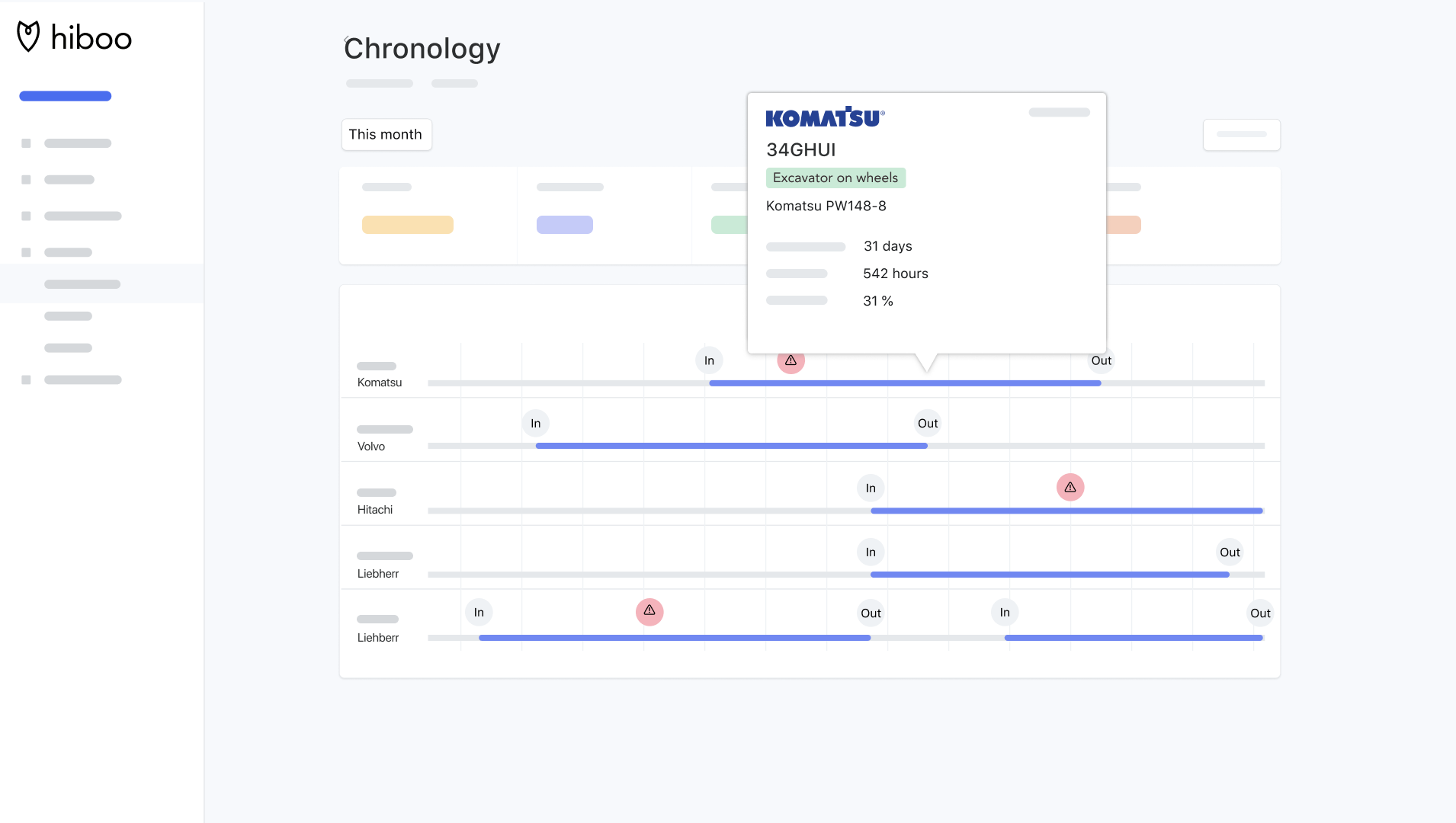The width and height of the screenshot is (1456, 823).
Task: Click the blank button right of the filters
Action: [1242, 135]
